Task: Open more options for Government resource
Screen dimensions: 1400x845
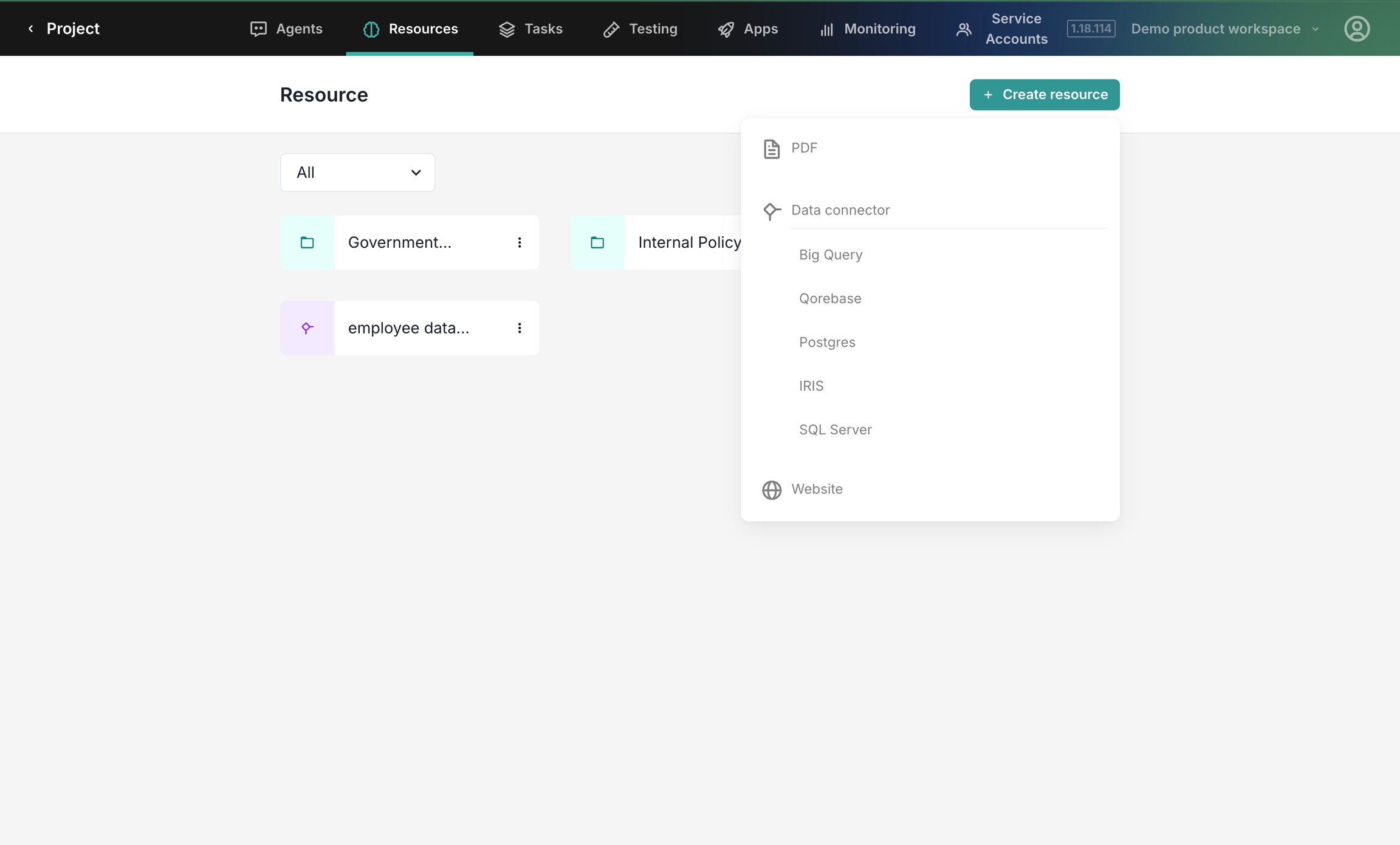Action: tap(519, 242)
